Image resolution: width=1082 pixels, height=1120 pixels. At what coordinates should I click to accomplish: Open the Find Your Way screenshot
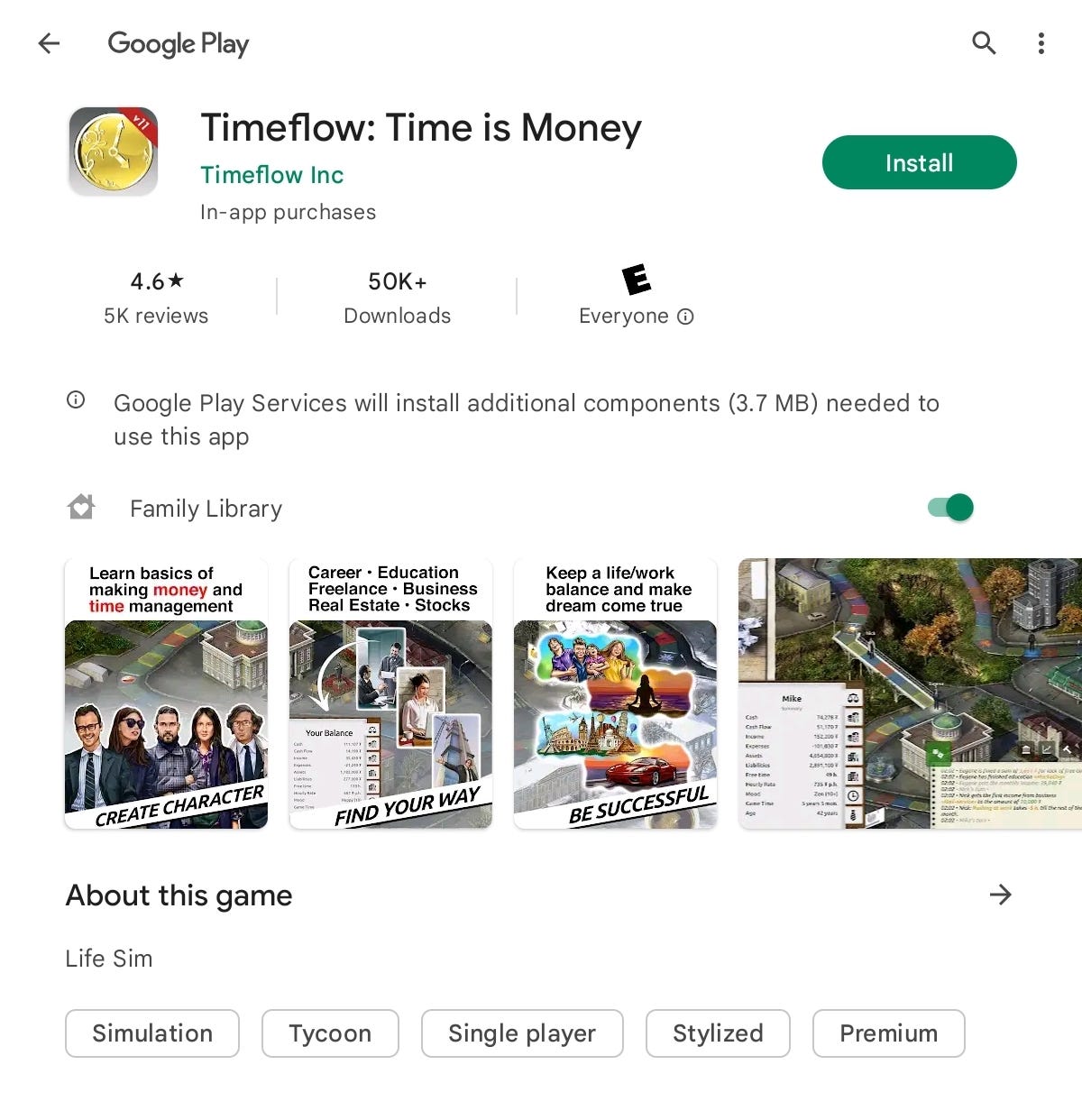tap(390, 693)
